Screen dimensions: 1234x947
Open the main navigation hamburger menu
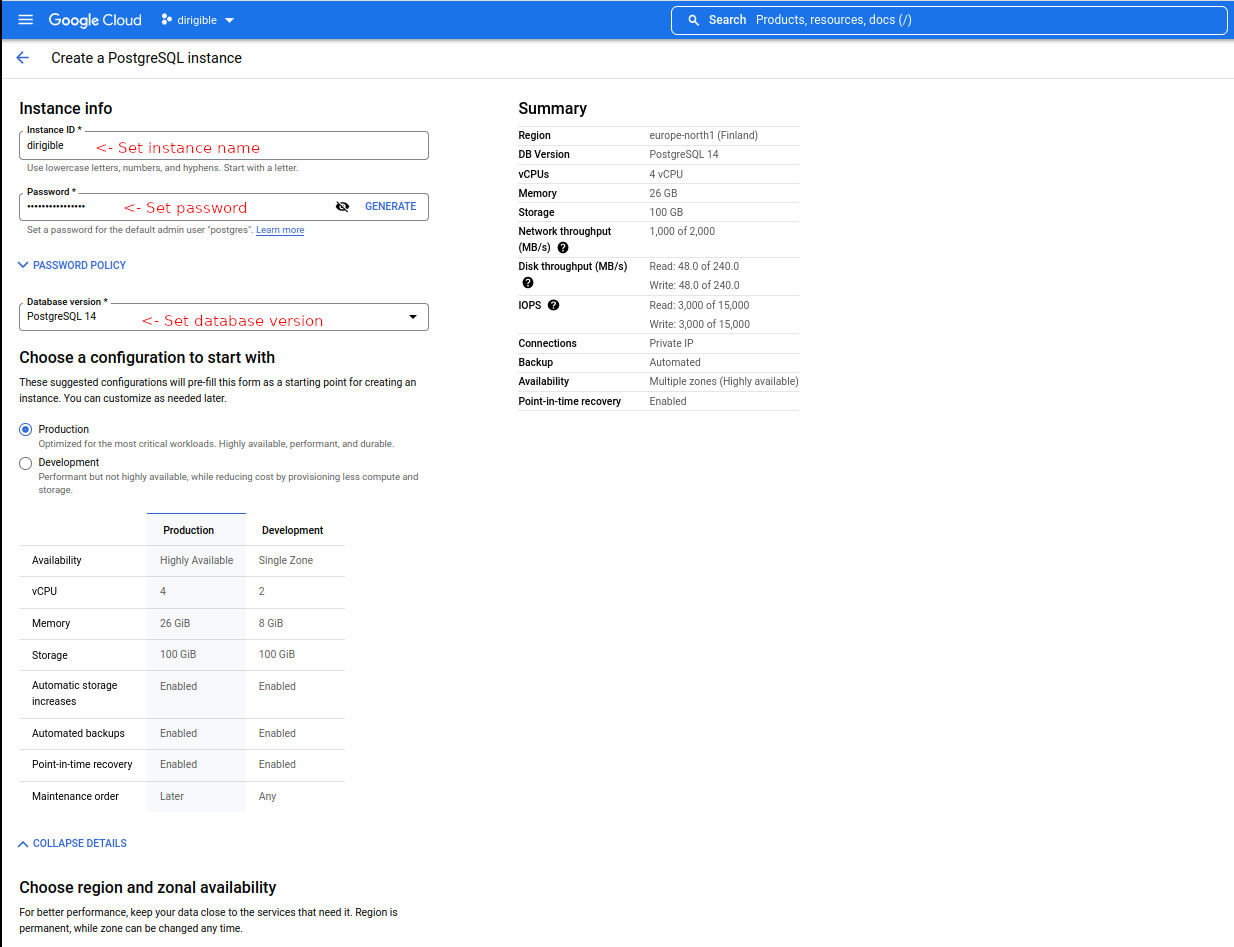pyautogui.click(x=26, y=20)
